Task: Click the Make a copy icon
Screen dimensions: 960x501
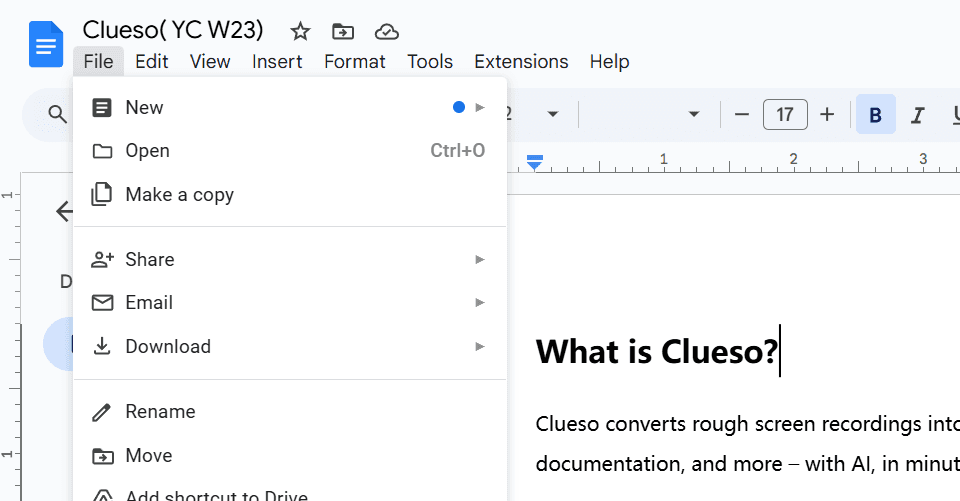Action: pyautogui.click(x=102, y=194)
